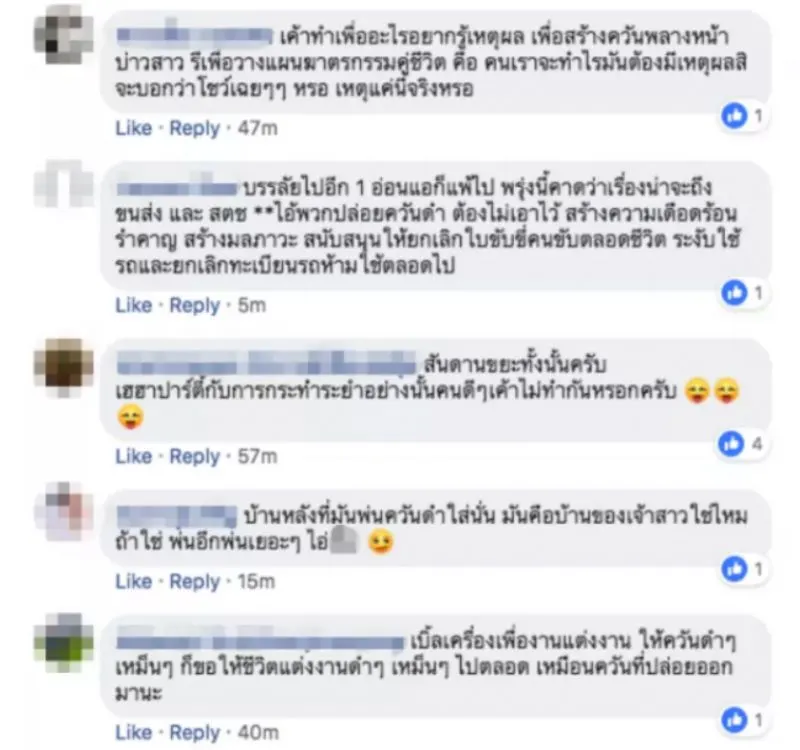Open green avatar of 40m commenter
This screenshot has width=800, height=750.
tap(63, 642)
